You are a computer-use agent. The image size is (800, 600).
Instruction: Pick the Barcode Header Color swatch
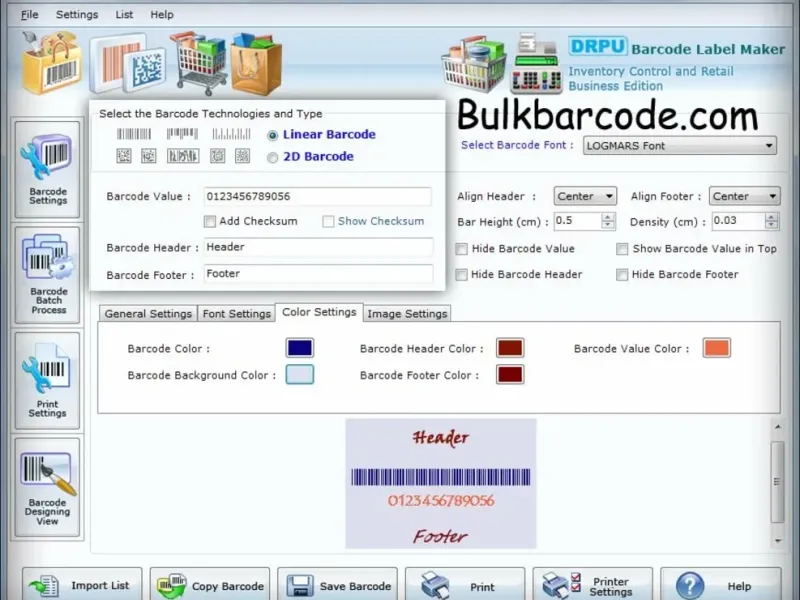point(510,348)
